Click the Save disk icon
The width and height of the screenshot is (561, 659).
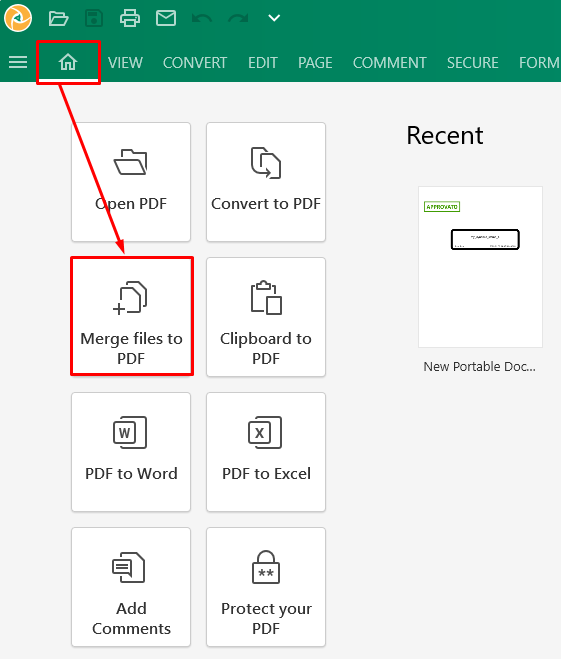pyautogui.click(x=94, y=18)
